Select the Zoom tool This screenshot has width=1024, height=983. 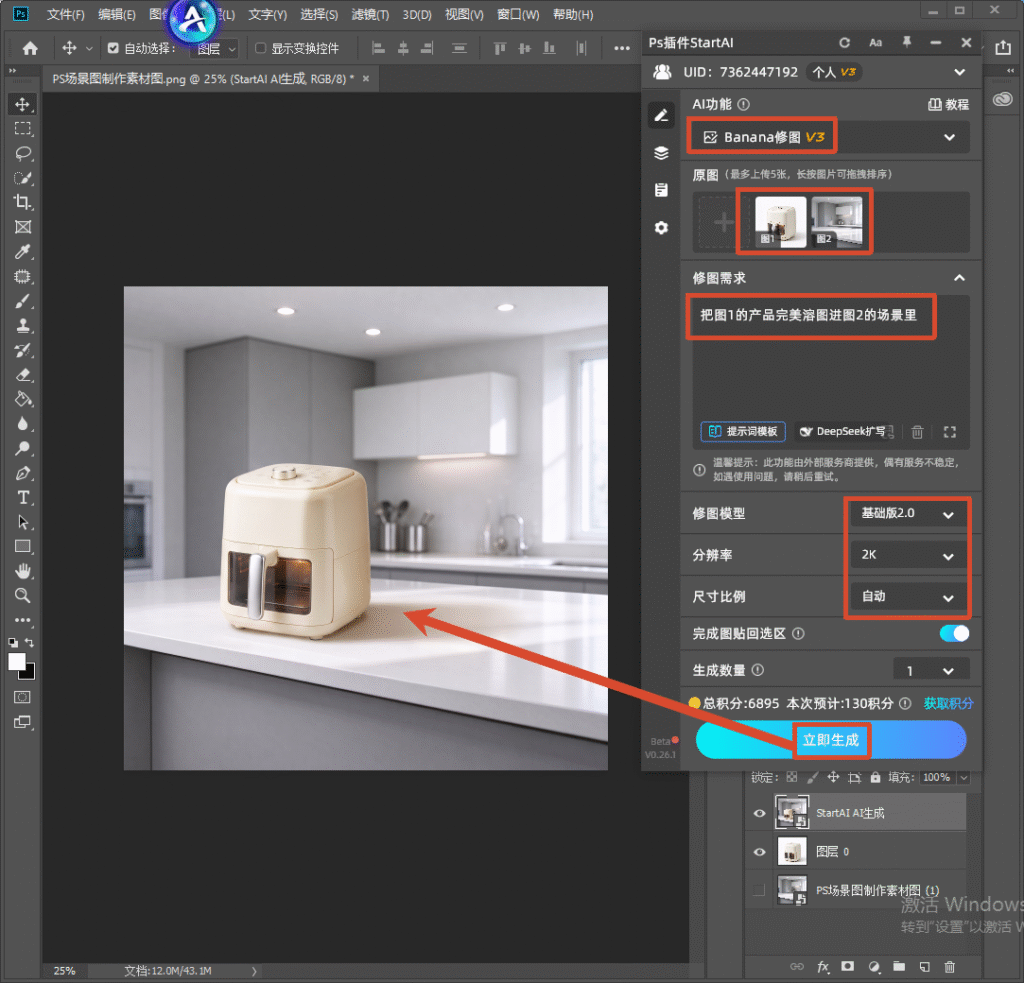[23, 596]
